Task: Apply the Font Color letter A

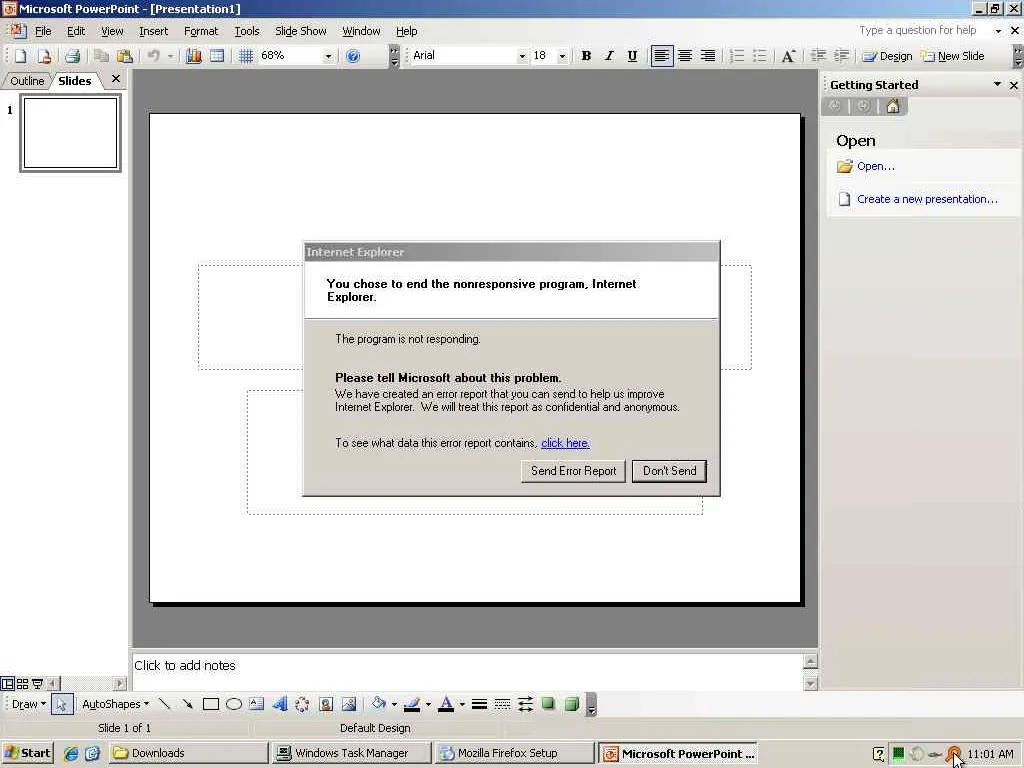Action: [446, 704]
